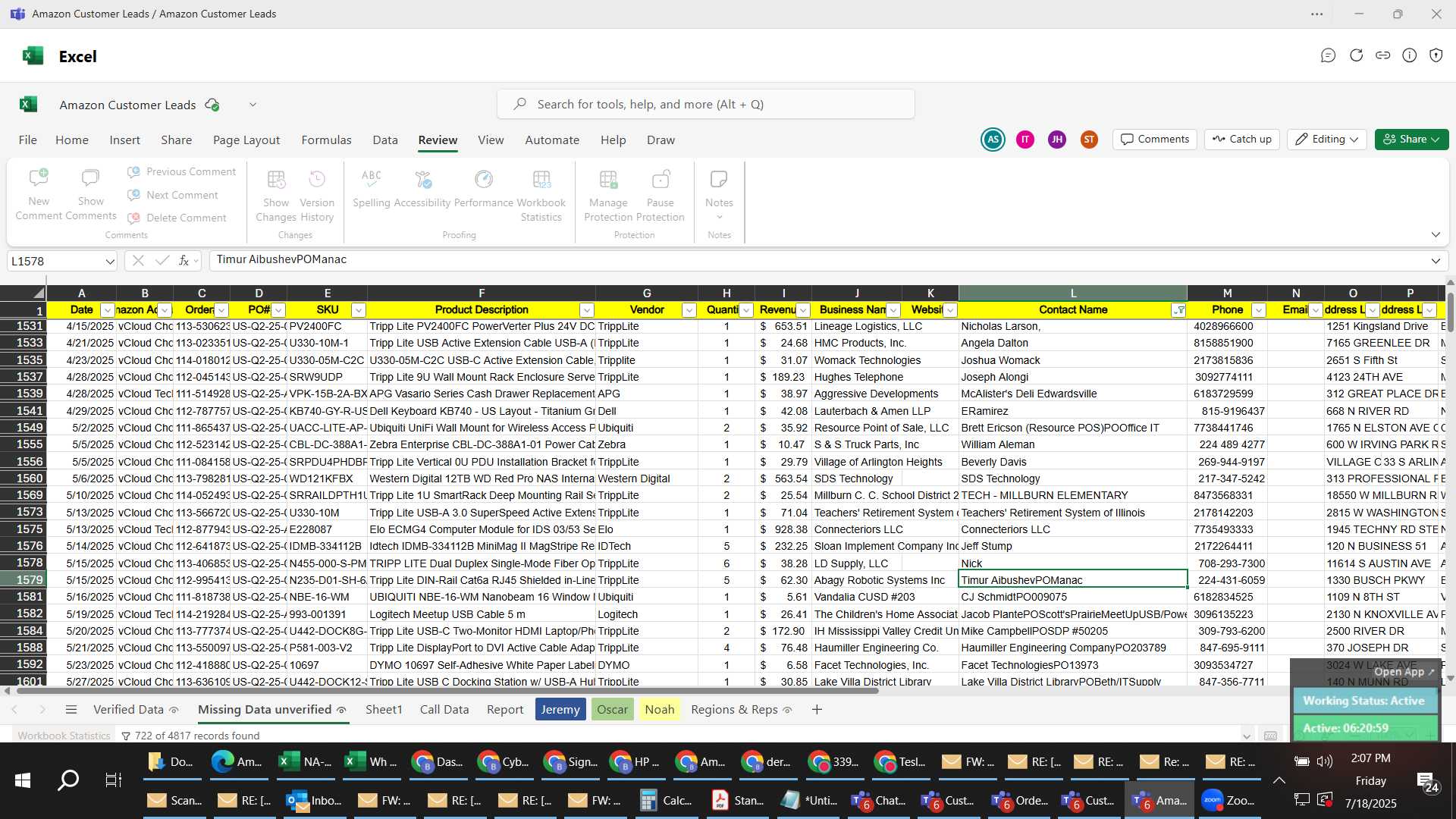1456x819 pixels.
Task: Select column L header
Action: (1072, 293)
